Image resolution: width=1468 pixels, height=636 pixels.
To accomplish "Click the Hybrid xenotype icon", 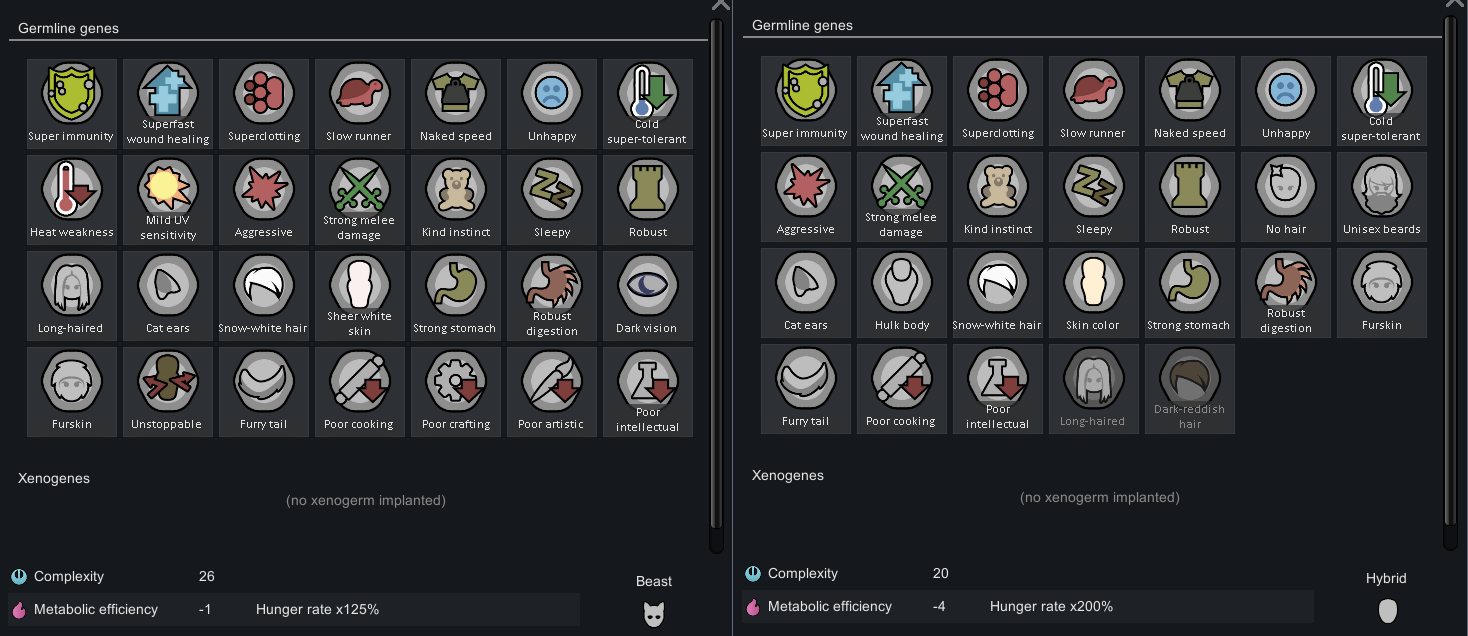I will pyautogui.click(x=1387, y=611).
